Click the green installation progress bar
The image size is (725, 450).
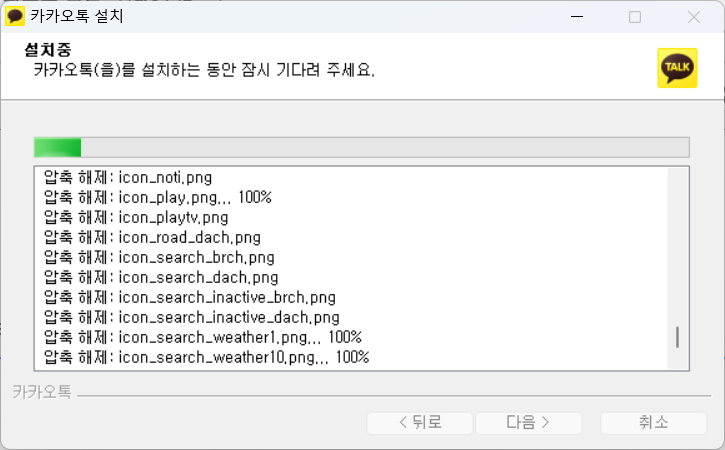(362, 148)
